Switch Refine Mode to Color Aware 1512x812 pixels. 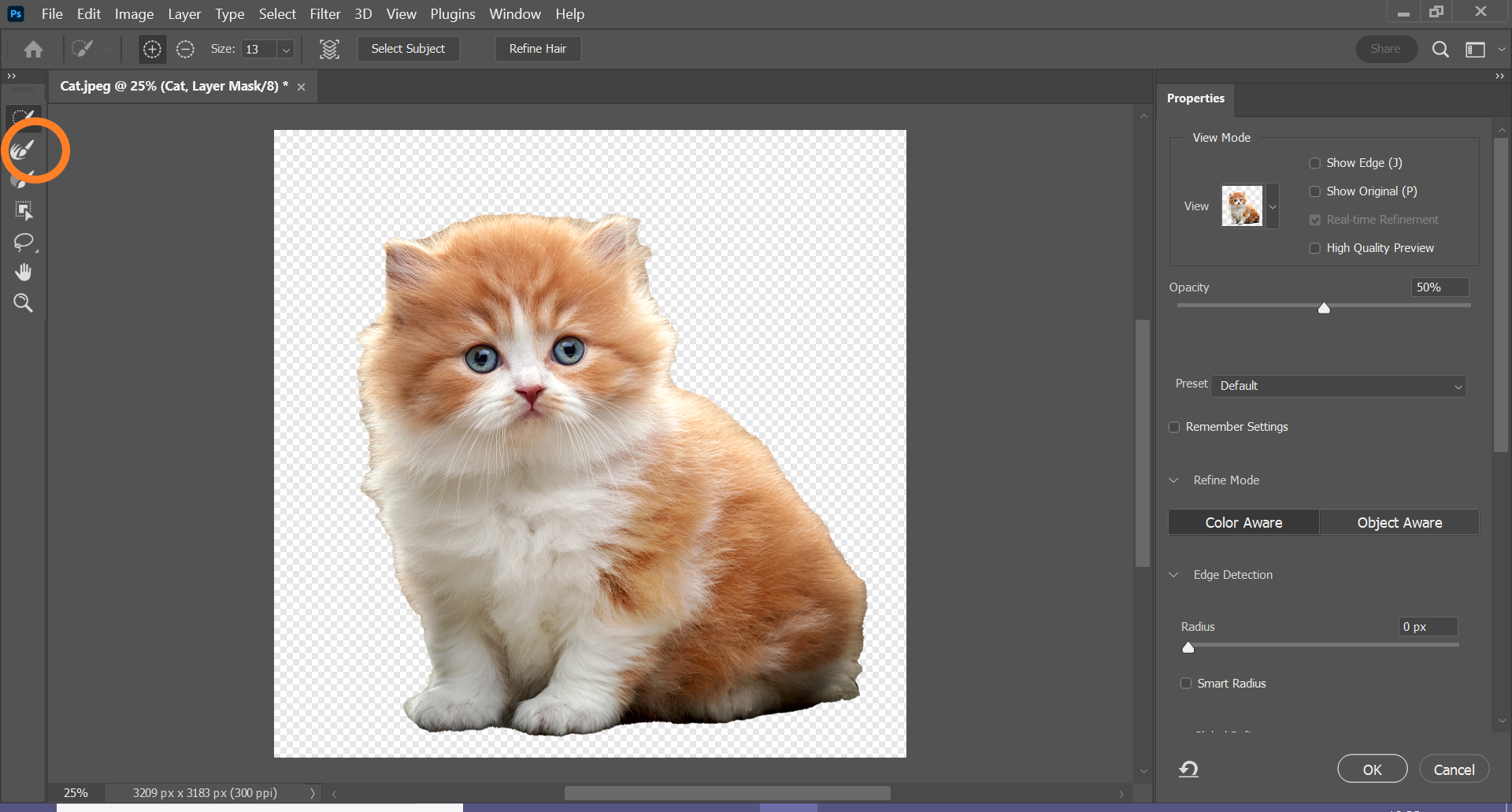coord(1243,522)
